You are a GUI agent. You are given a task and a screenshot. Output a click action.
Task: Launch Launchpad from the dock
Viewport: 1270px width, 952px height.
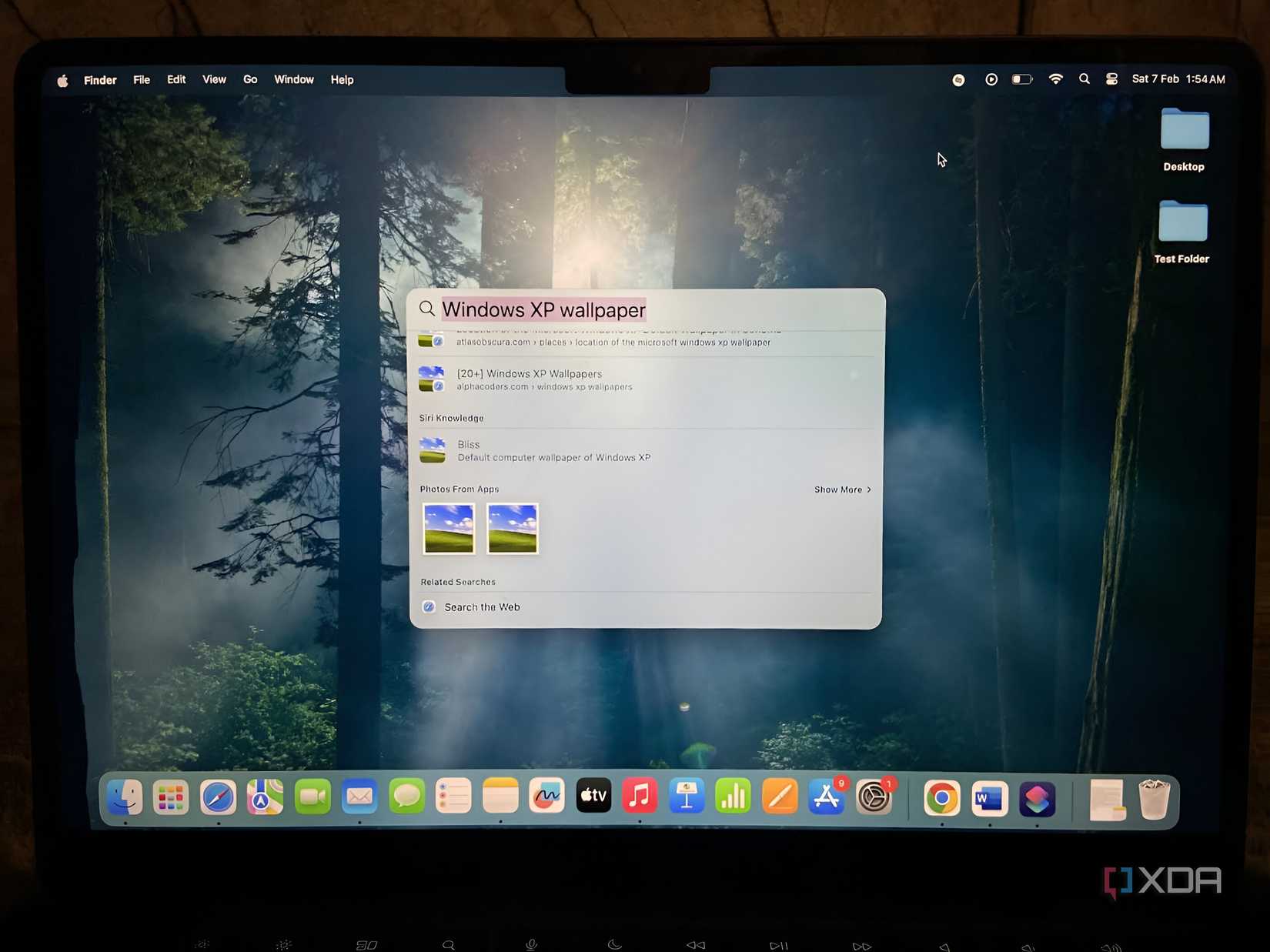coord(171,797)
